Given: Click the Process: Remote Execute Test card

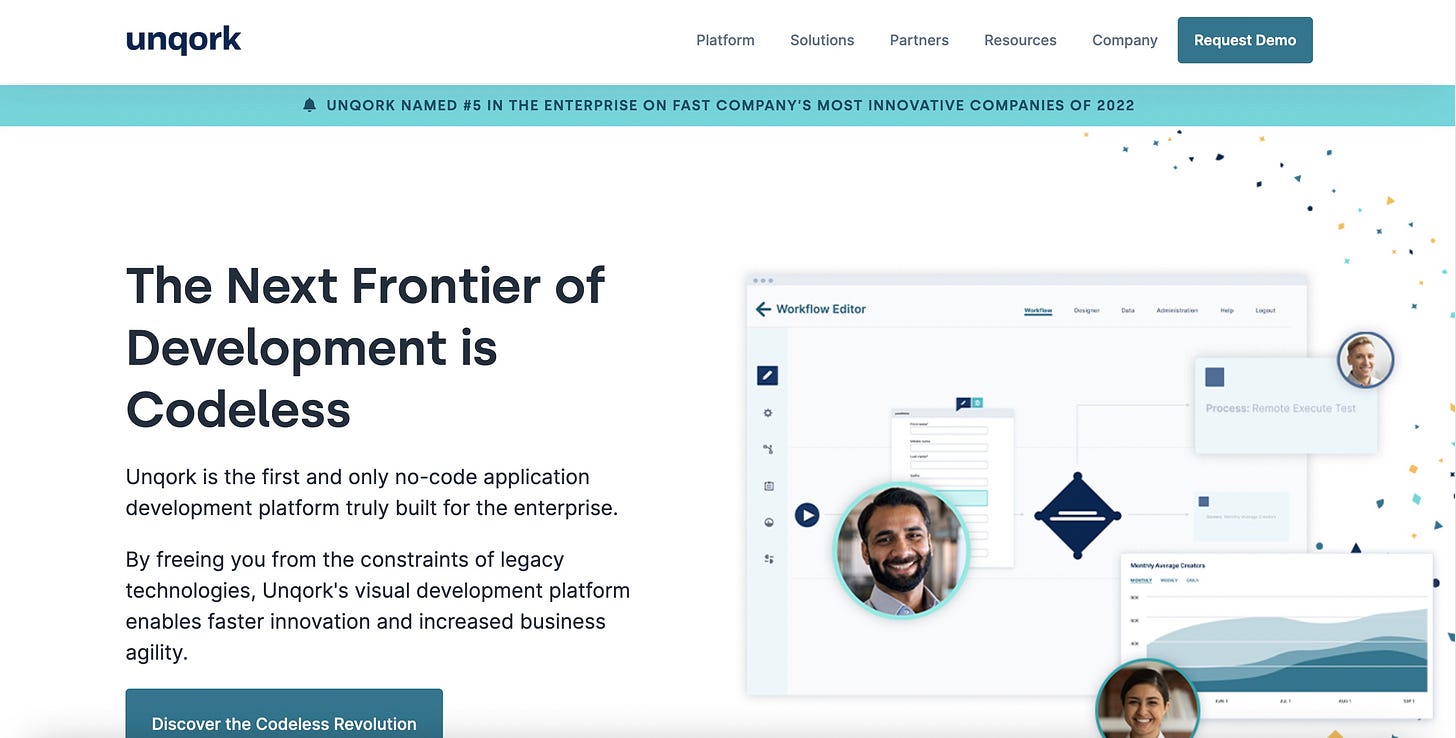Looking at the screenshot, I should point(1286,404).
